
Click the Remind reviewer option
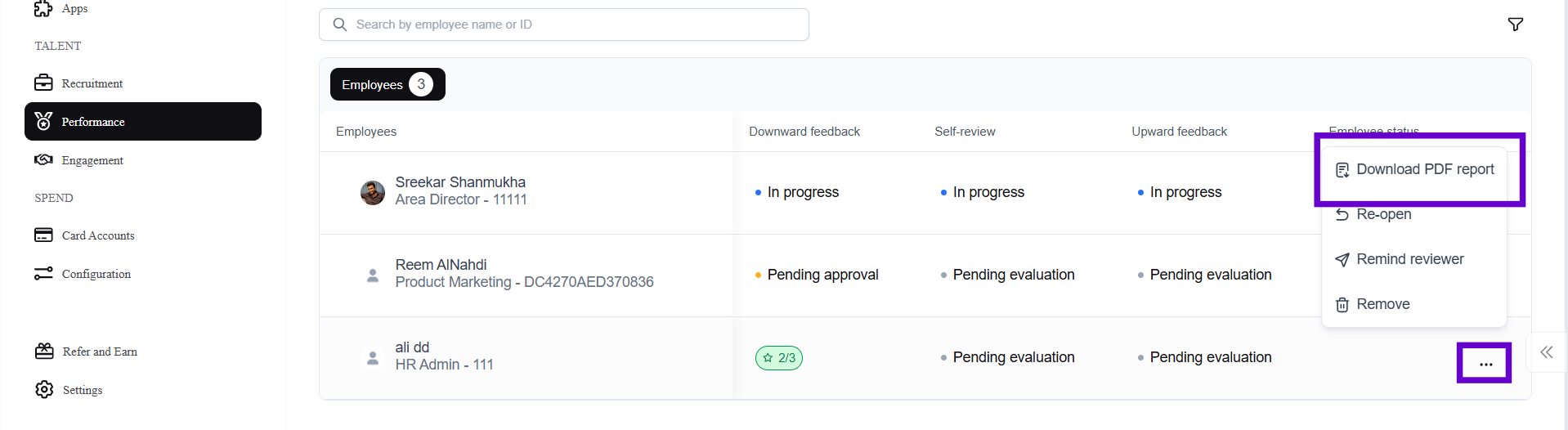pos(1409,259)
